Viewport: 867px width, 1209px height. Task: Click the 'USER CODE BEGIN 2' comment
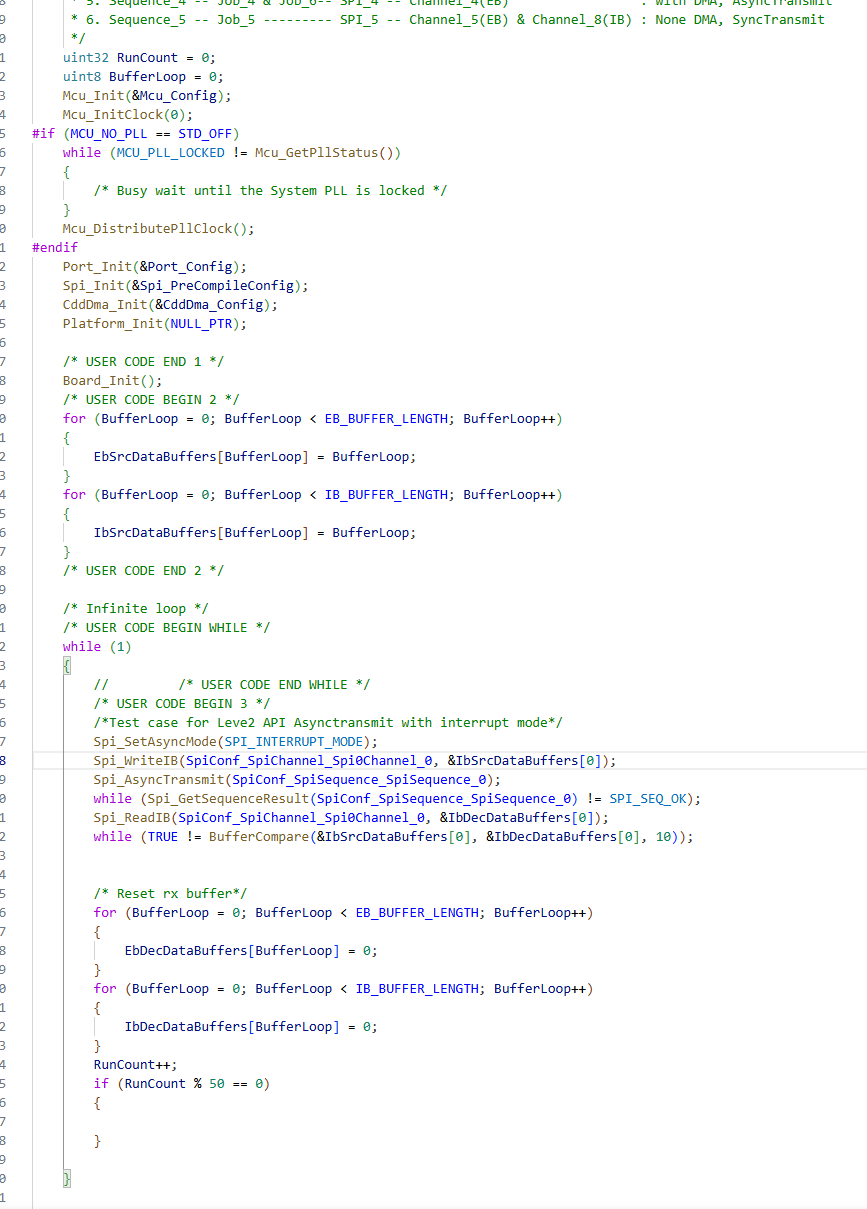[x=151, y=399]
